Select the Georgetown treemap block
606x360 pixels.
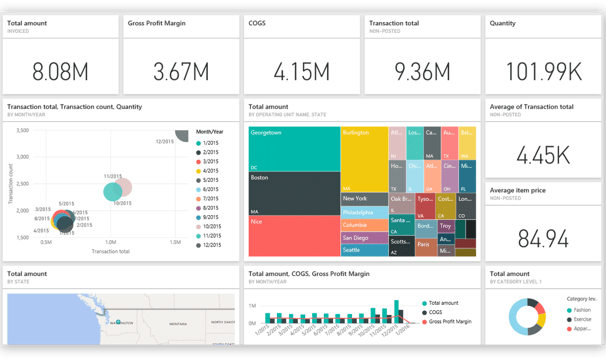pyautogui.click(x=294, y=149)
